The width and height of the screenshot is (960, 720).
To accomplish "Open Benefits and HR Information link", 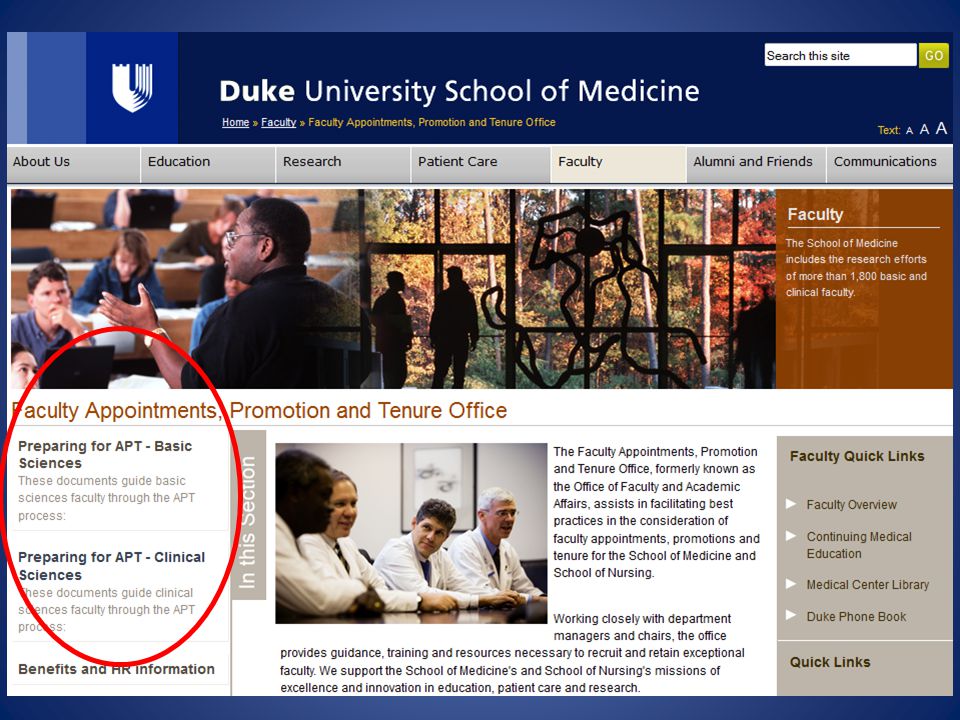I will pos(116,669).
